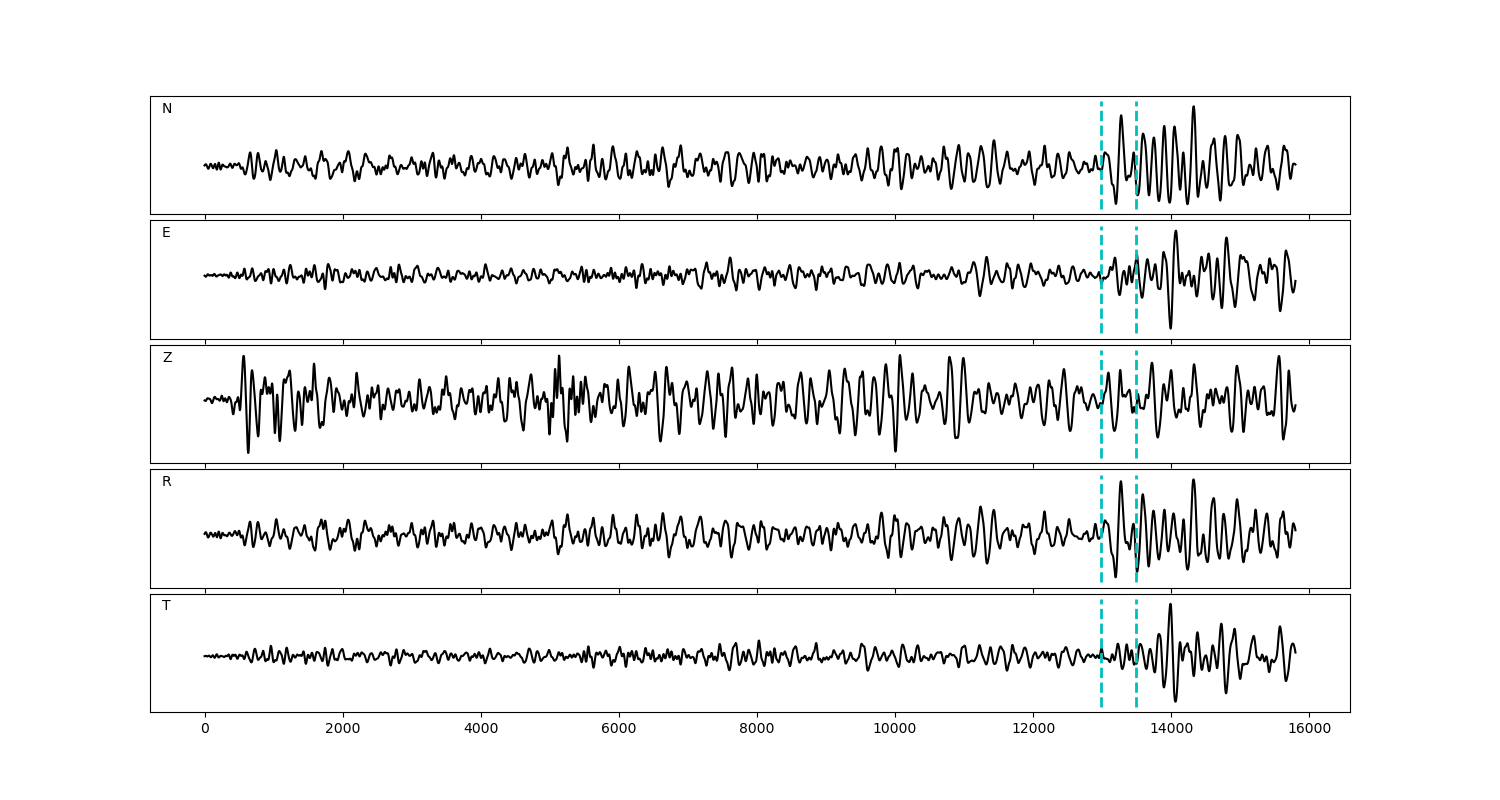Click the 16000 x-axis tick label
The width and height of the screenshot is (1500, 800).
(1308, 730)
